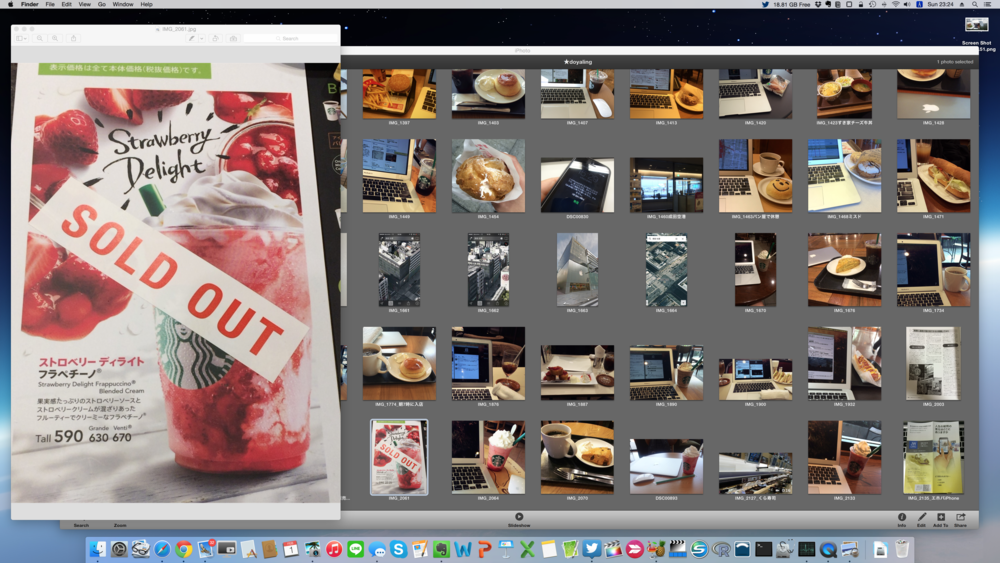Click the Dropbox icon in the menu bar
Screen dimensions: 1000x563
(818, 4)
